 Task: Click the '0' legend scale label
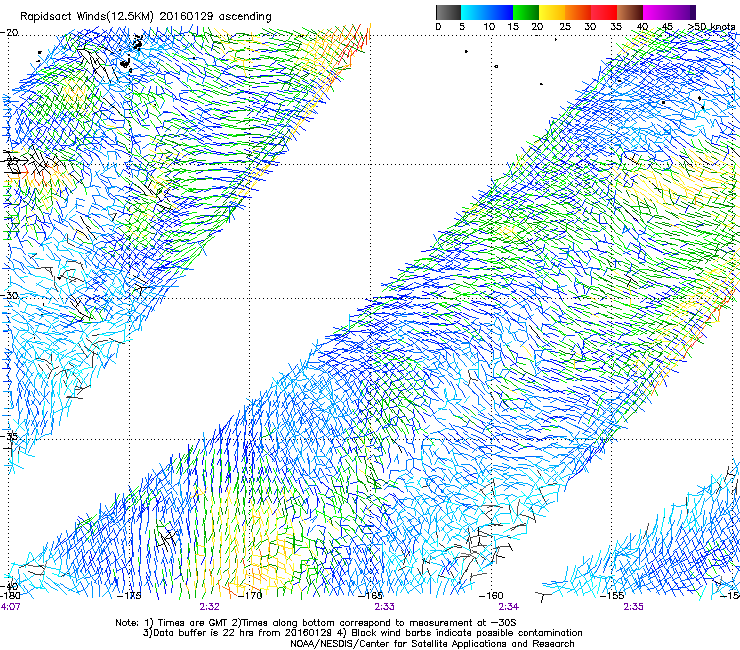[438, 27]
